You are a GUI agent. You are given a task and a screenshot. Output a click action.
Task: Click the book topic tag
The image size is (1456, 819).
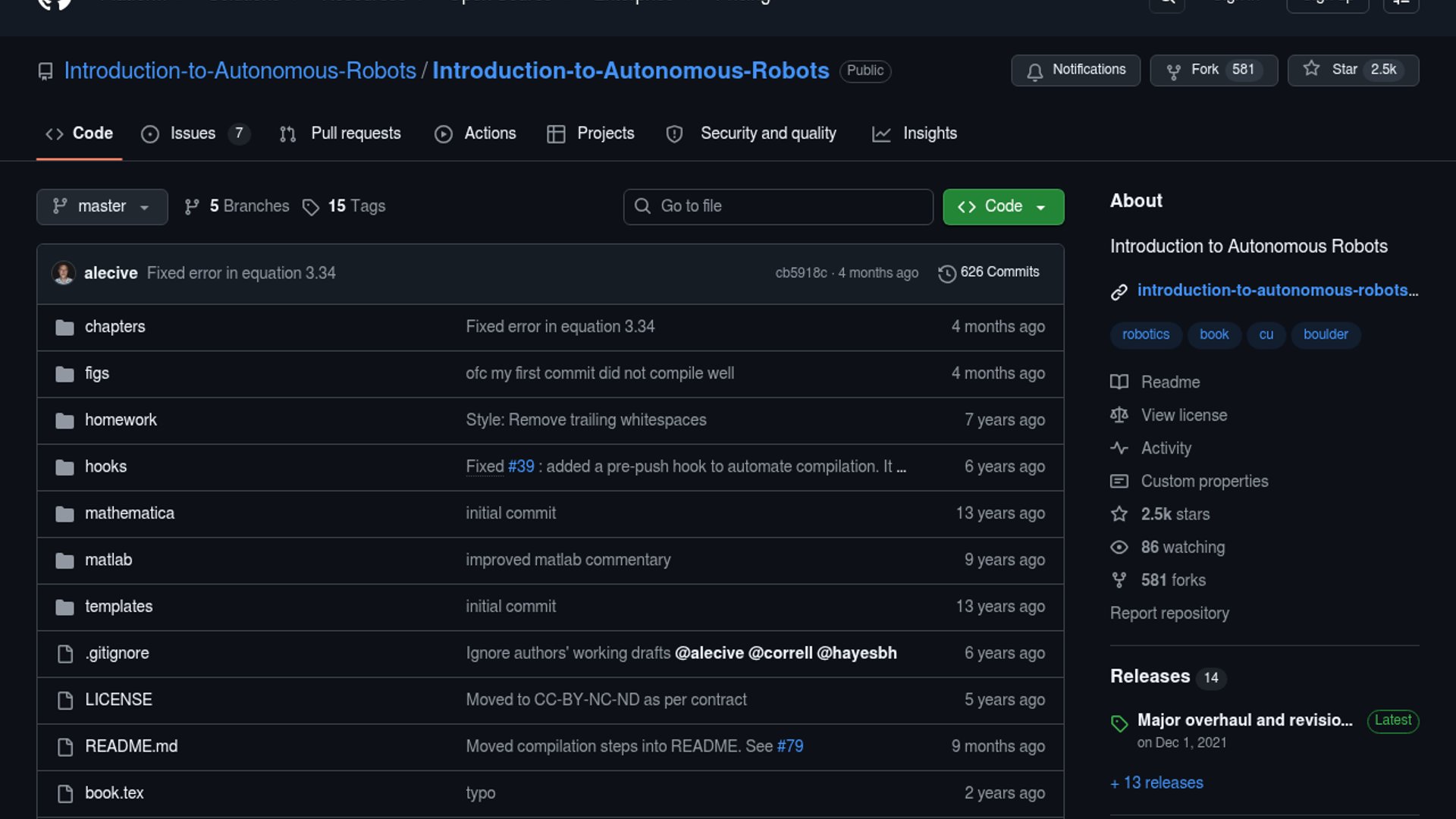pyautogui.click(x=1214, y=334)
